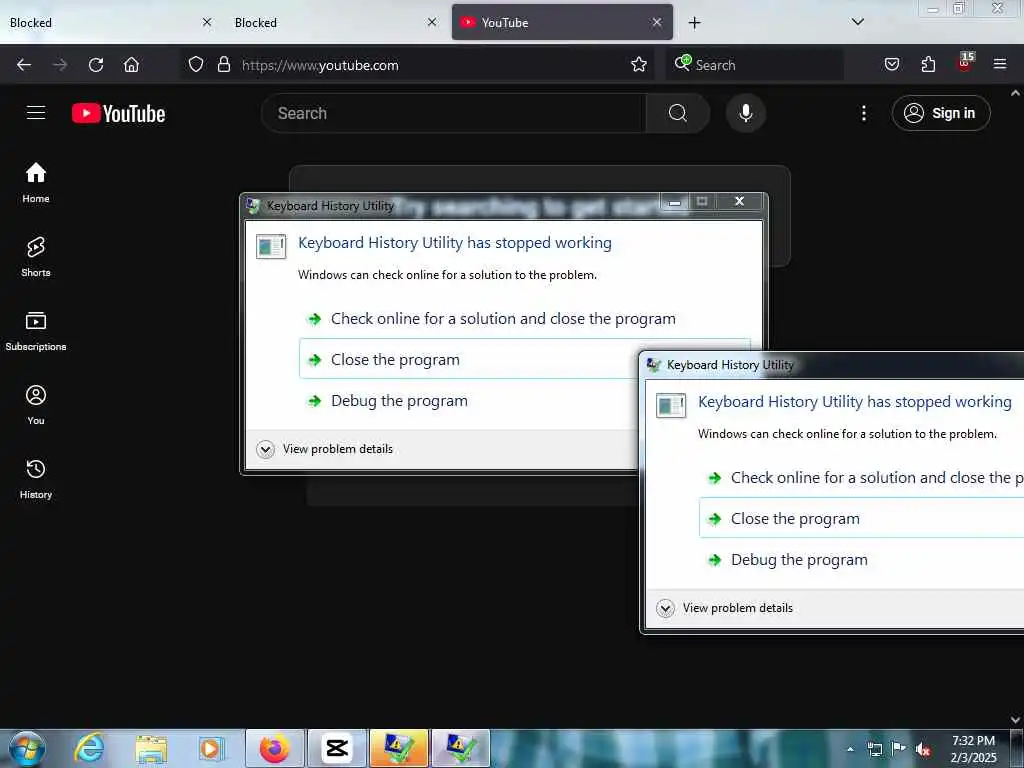
Task: Open Windows Explorer folder on the taskbar
Action: 151,748
